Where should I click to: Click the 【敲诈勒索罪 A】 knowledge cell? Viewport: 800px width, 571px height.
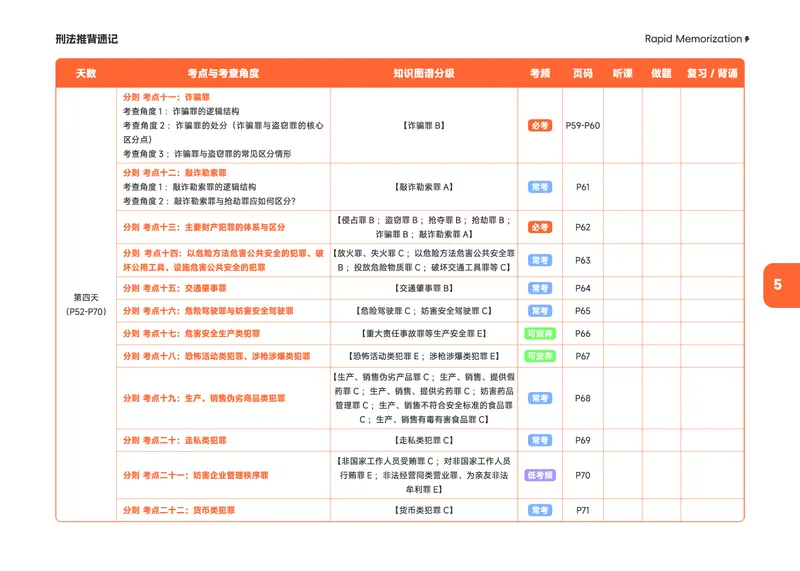[424, 187]
